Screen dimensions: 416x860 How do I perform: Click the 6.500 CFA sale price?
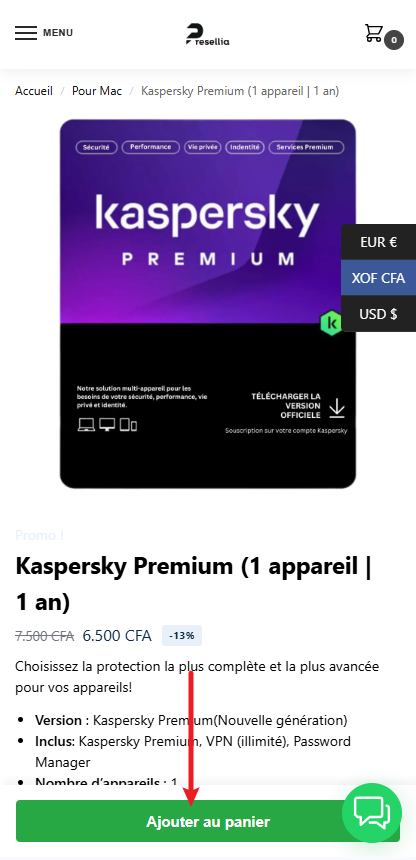pyautogui.click(x=117, y=636)
